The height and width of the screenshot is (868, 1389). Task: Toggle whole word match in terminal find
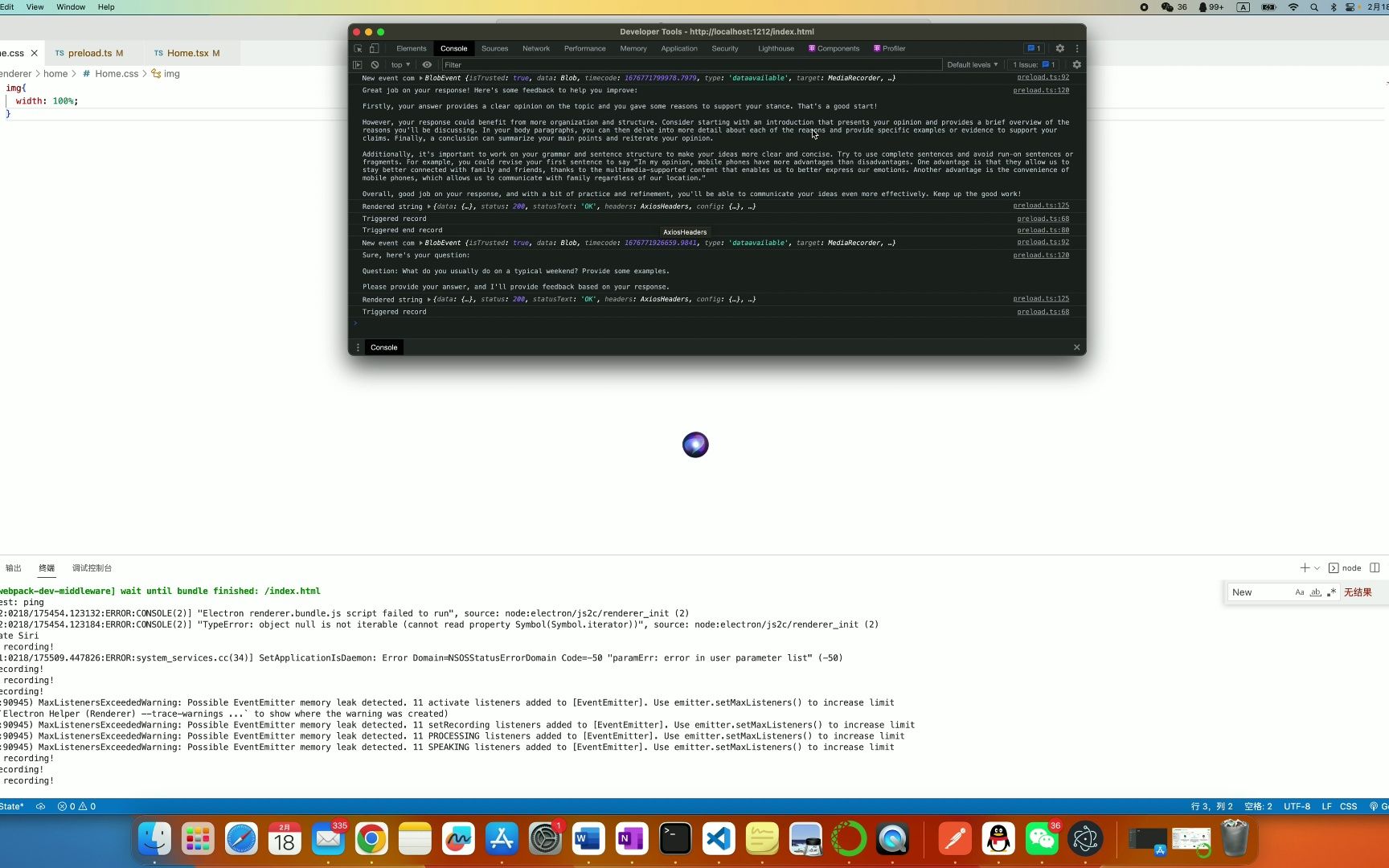click(1316, 592)
